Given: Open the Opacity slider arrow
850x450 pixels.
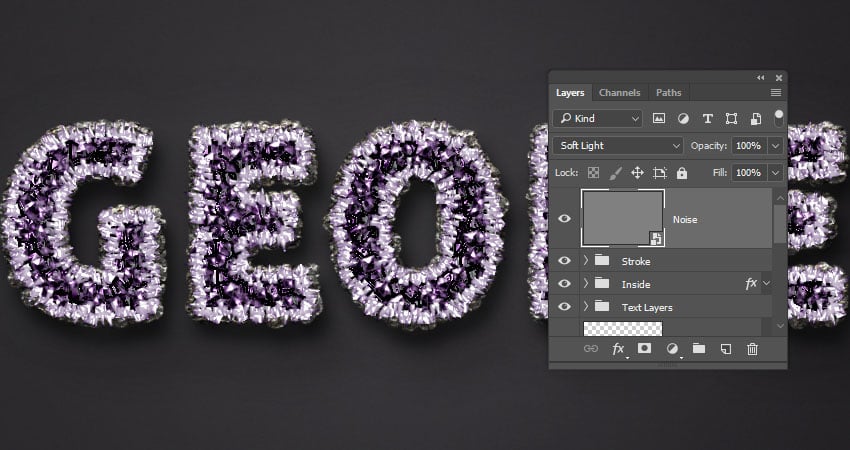Looking at the screenshot, I should (x=776, y=146).
